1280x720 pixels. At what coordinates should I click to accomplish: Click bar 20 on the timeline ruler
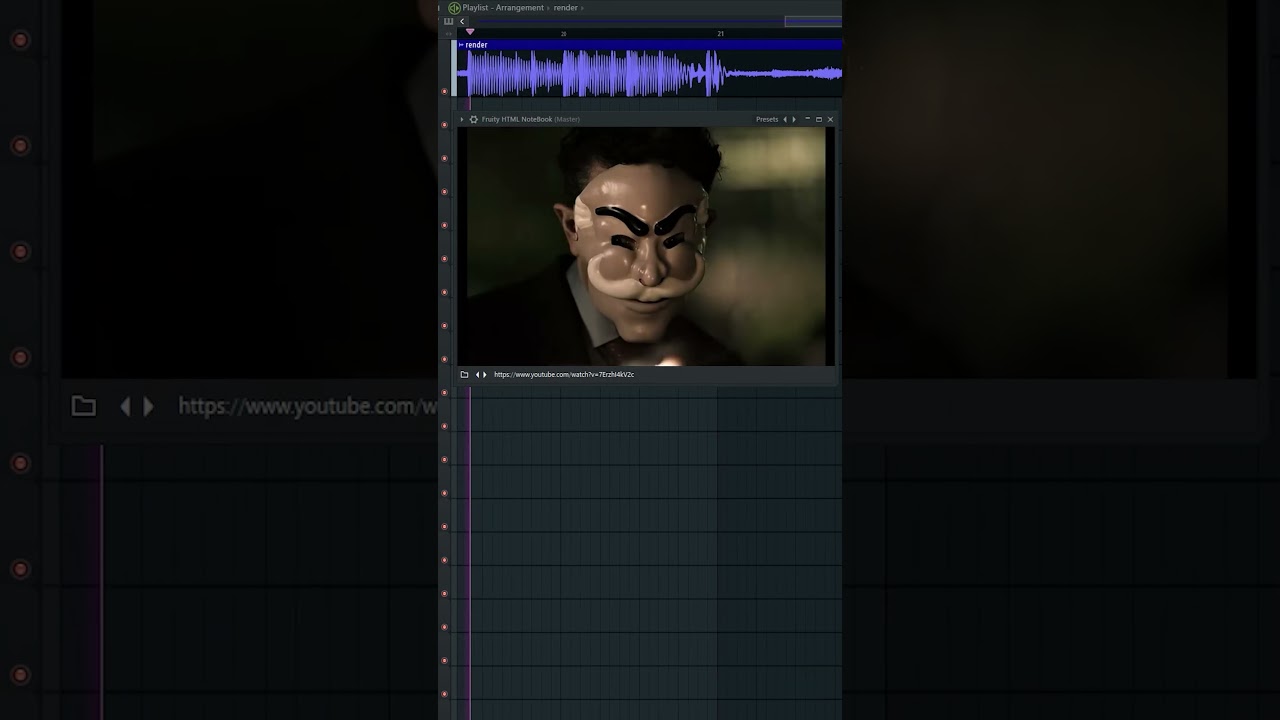point(563,34)
